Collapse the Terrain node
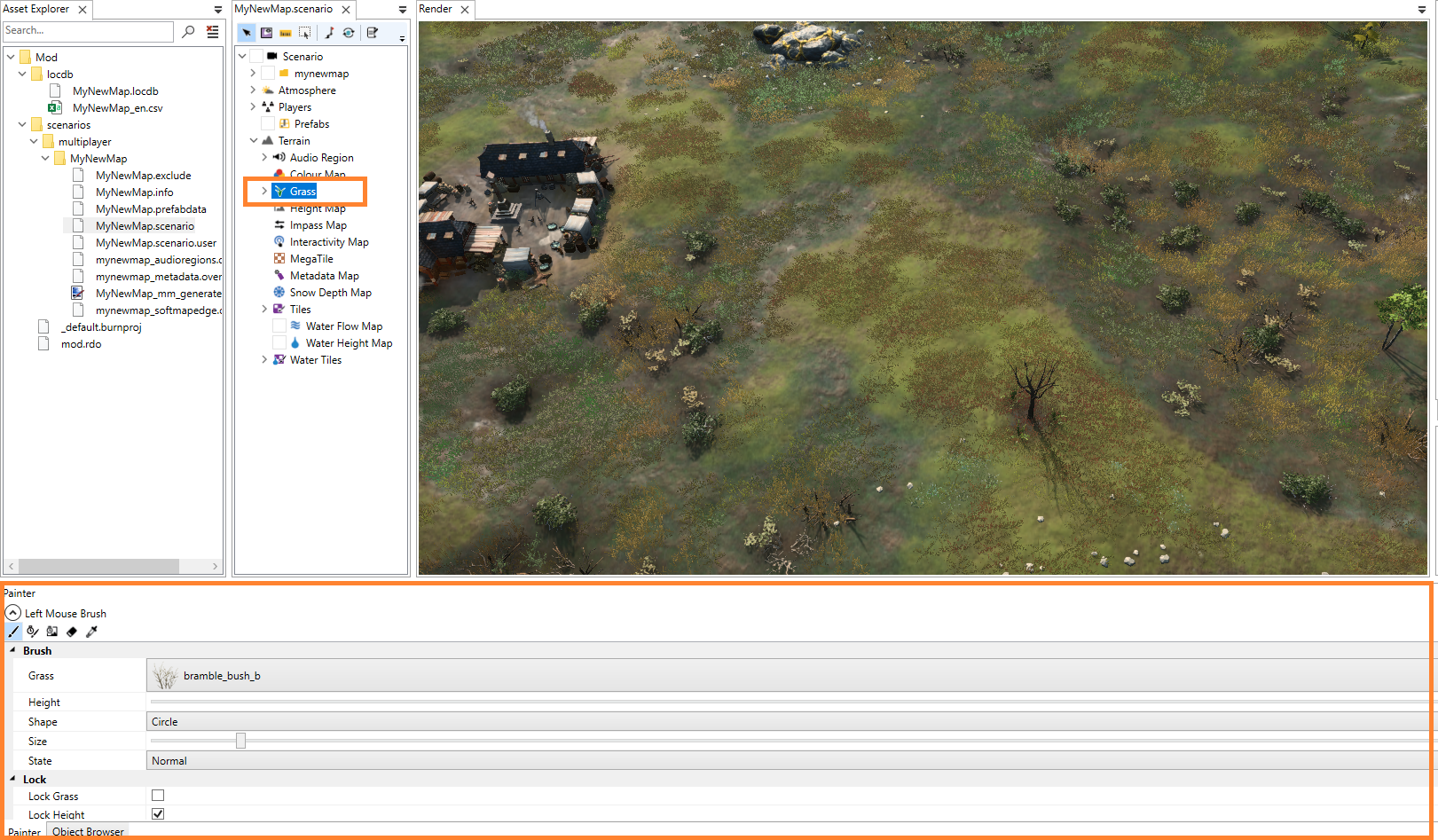1438x840 pixels. (x=253, y=140)
